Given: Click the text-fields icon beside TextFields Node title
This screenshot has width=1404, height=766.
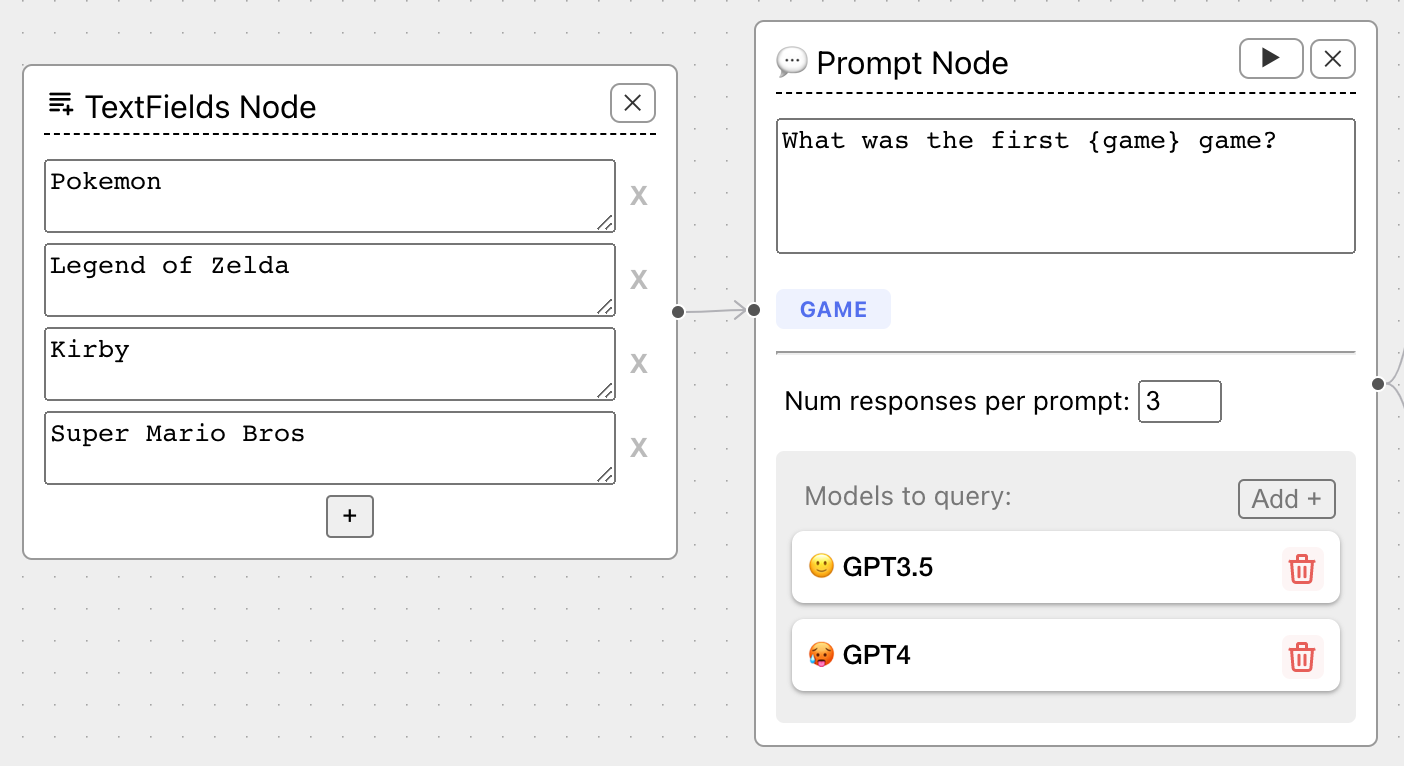Looking at the screenshot, I should point(60,105).
